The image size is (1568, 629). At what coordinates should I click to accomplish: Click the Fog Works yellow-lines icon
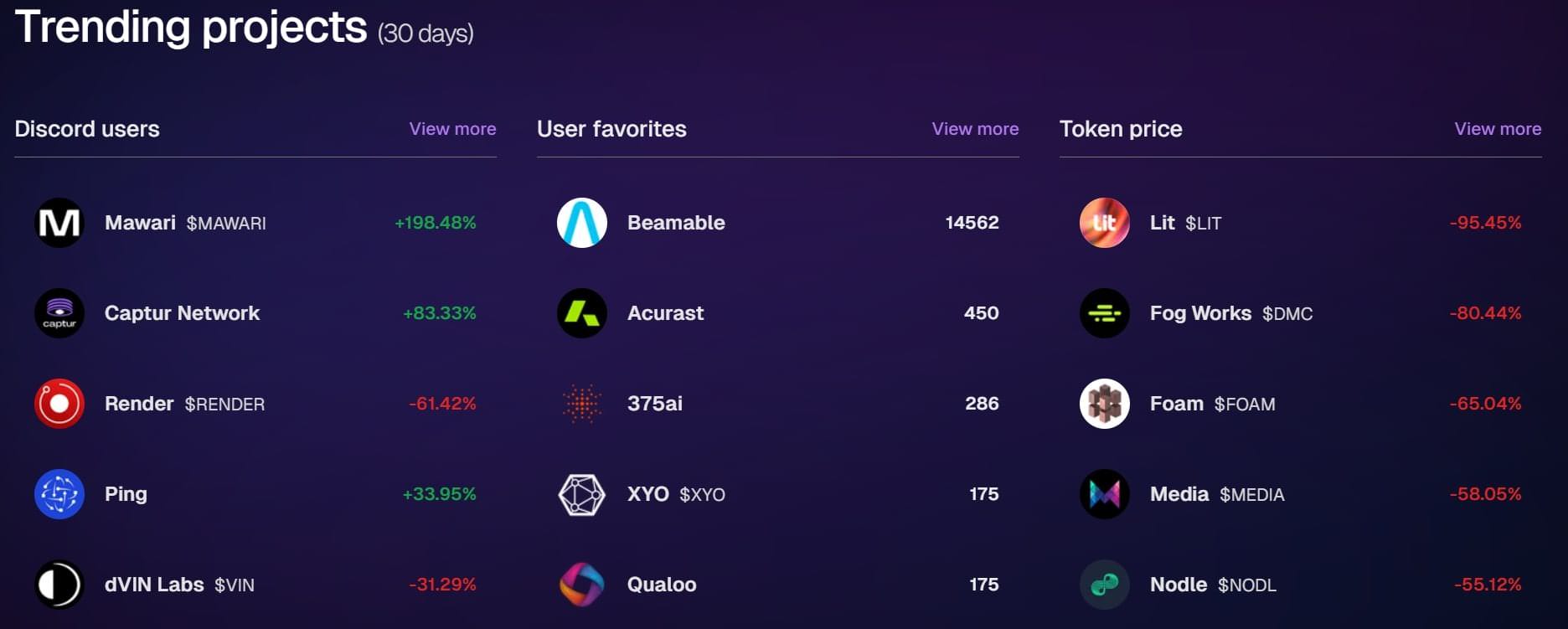tap(1105, 313)
